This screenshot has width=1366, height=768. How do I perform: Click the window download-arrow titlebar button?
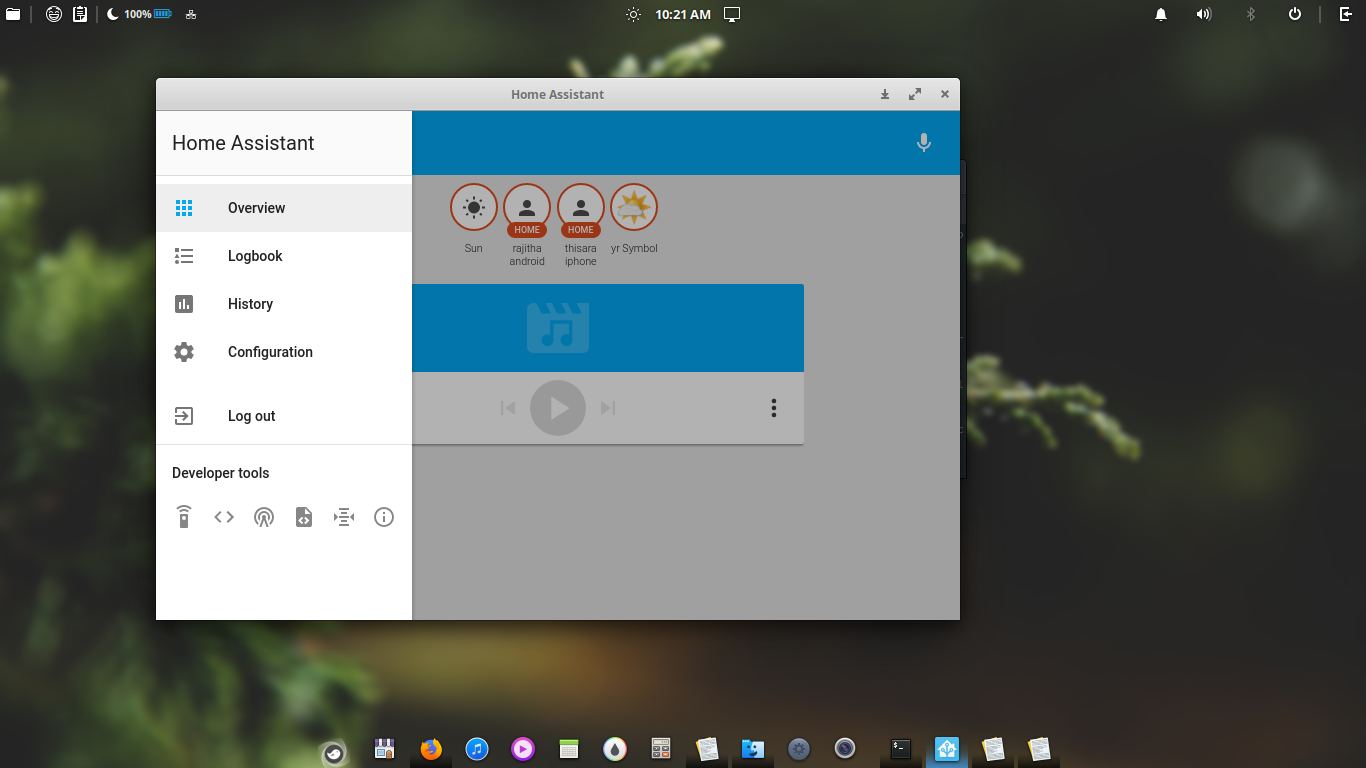coord(885,94)
